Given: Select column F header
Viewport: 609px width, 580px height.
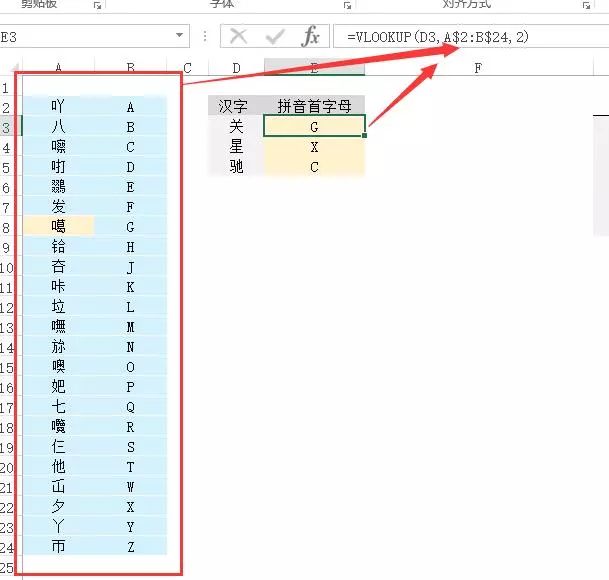Looking at the screenshot, I should point(478,68).
